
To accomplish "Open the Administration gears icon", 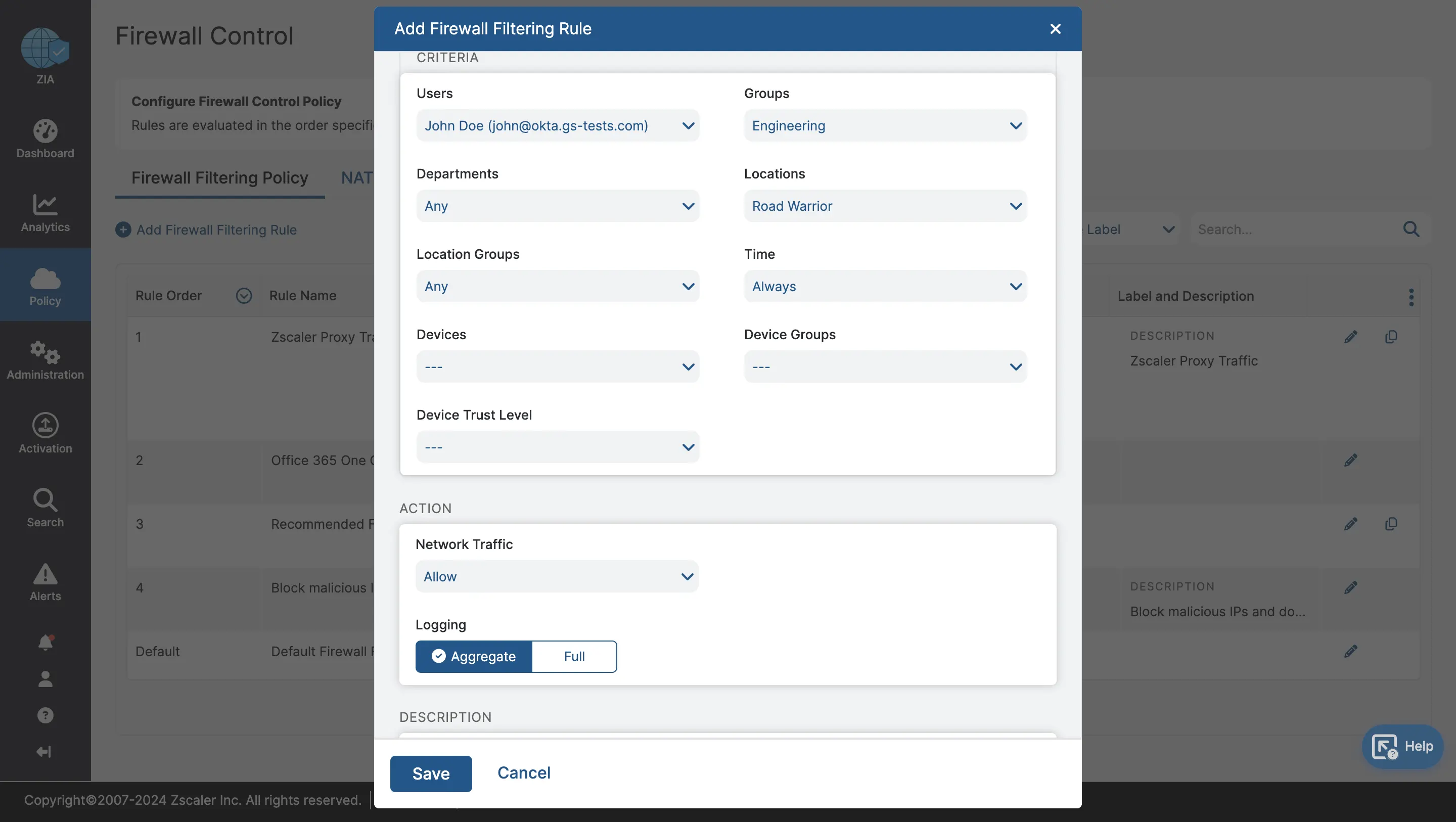I will tap(45, 352).
